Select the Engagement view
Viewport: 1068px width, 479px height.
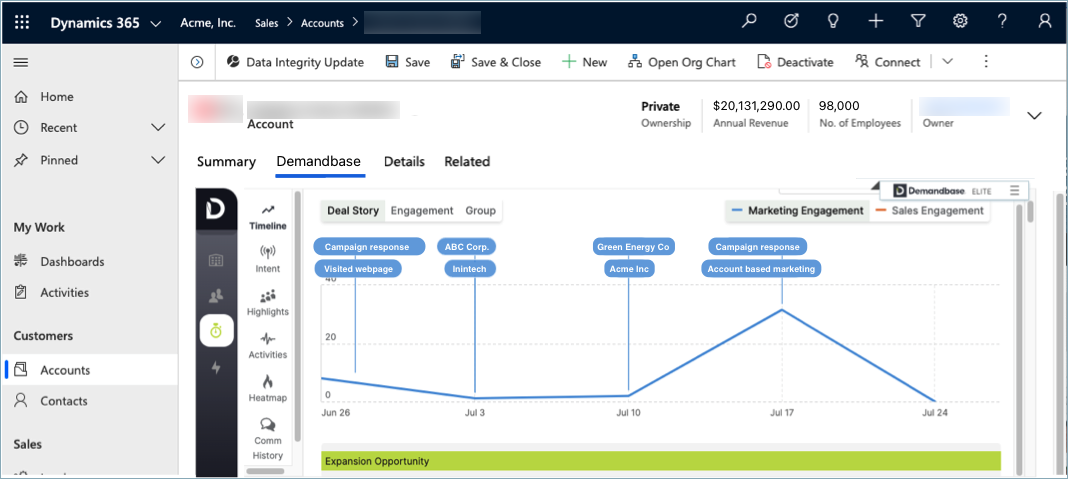(x=422, y=211)
